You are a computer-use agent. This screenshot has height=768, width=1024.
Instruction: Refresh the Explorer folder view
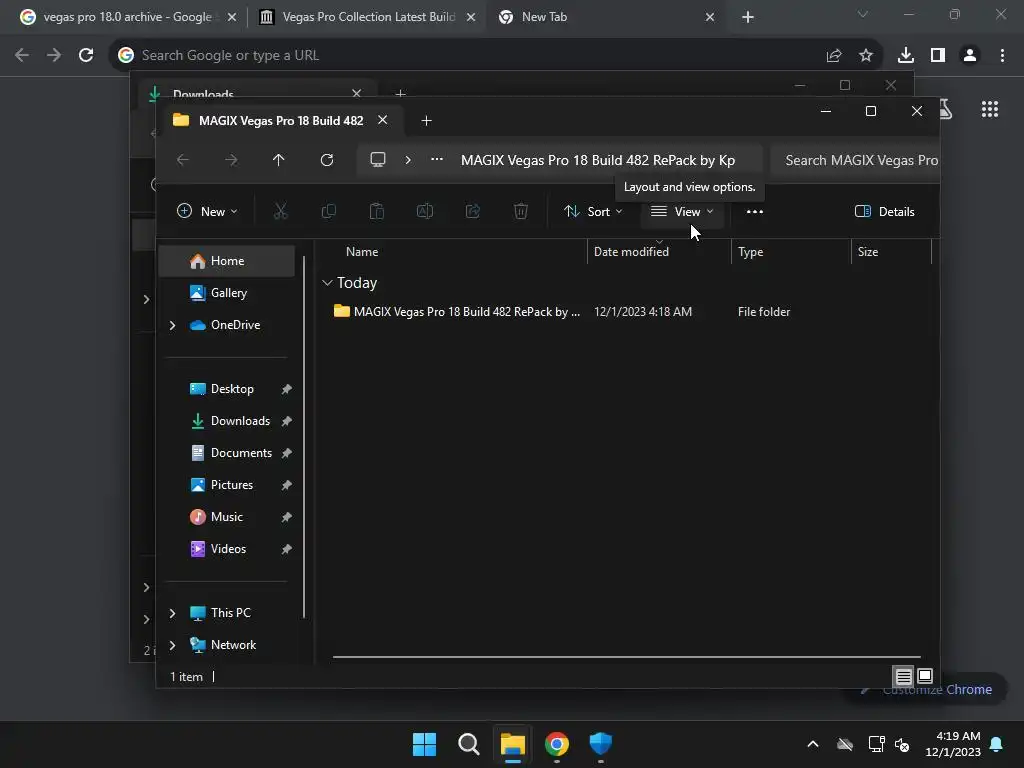(x=327, y=160)
